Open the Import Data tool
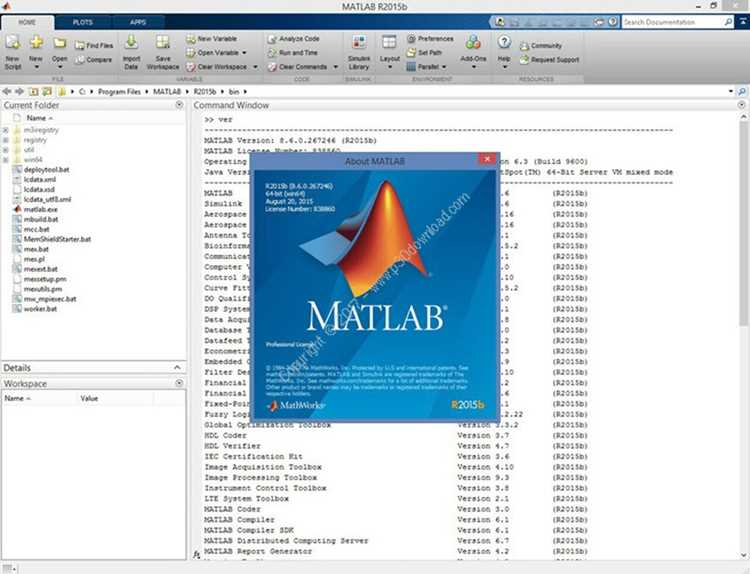Image resolution: width=750 pixels, height=574 pixels. coord(131,52)
